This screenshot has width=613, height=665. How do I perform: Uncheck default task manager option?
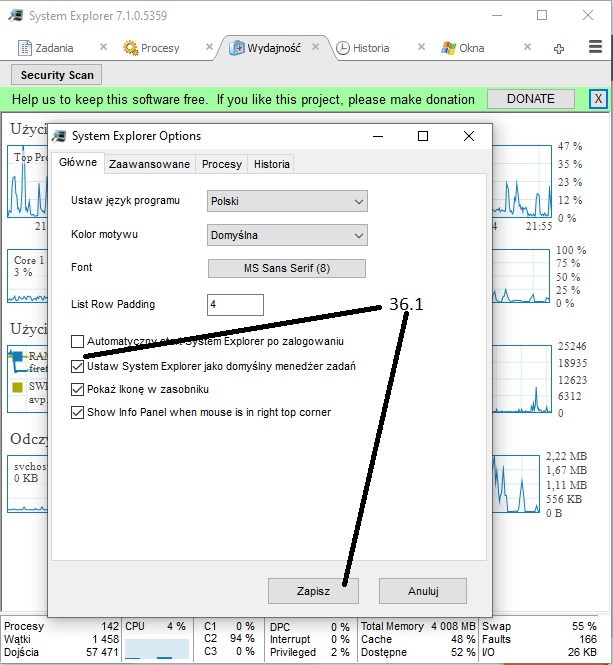point(77,366)
